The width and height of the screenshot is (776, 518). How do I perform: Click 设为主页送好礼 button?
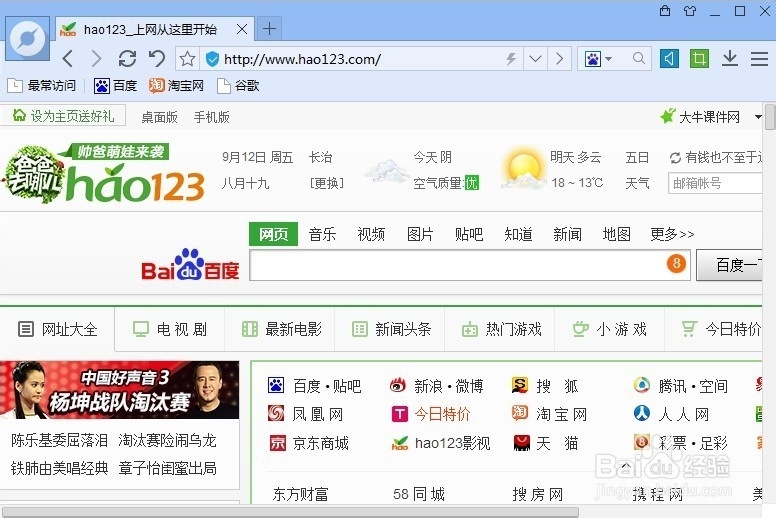point(63,116)
